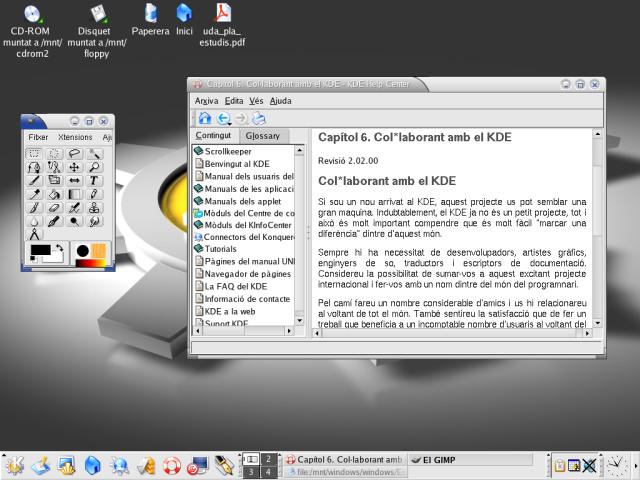This screenshot has height=480, width=640.
Task: Pick the Move tool in the toolbox
Action: tap(74, 167)
